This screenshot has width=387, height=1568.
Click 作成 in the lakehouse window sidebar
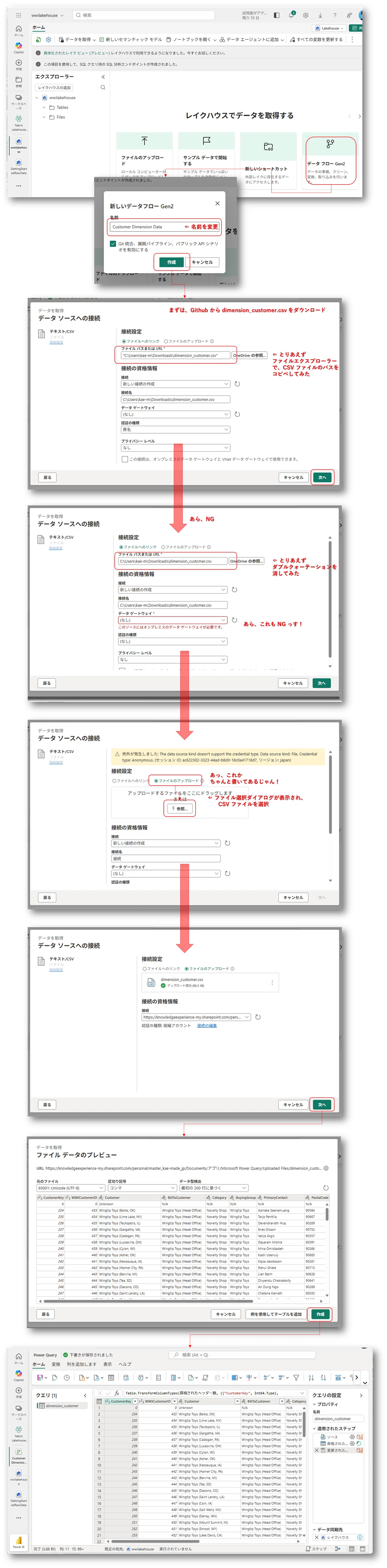[18, 64]
